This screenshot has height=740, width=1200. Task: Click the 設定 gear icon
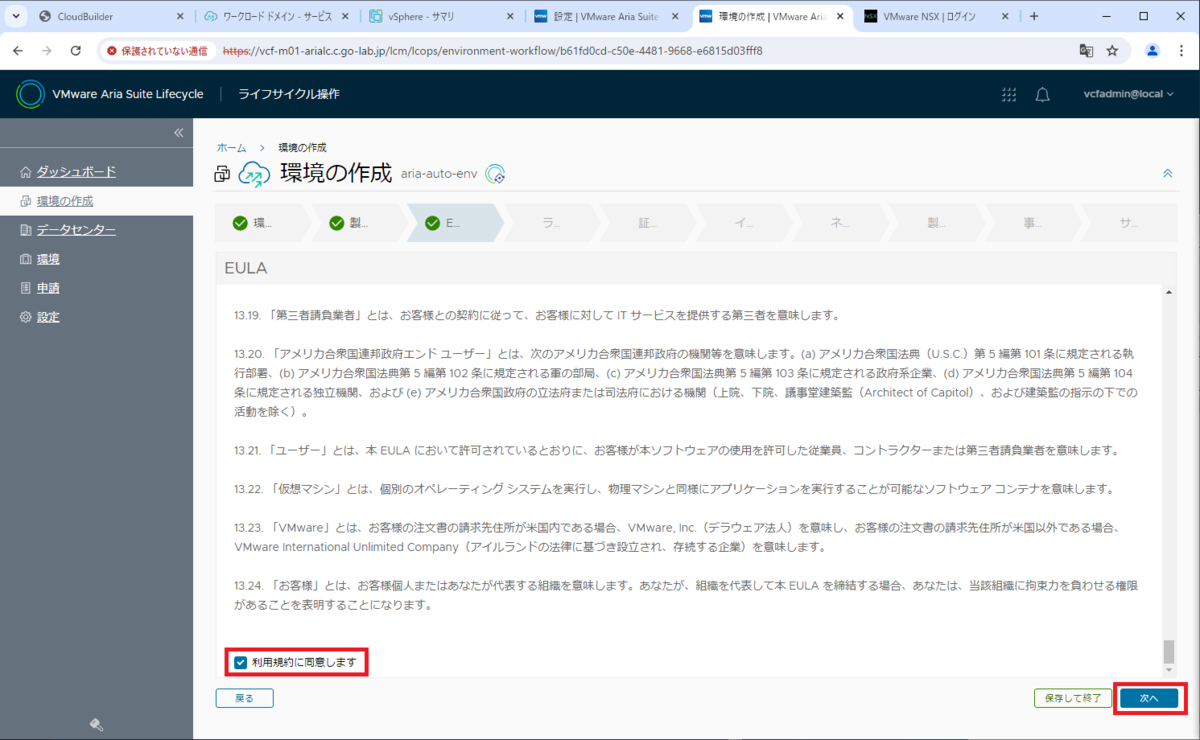click(26, 317)
